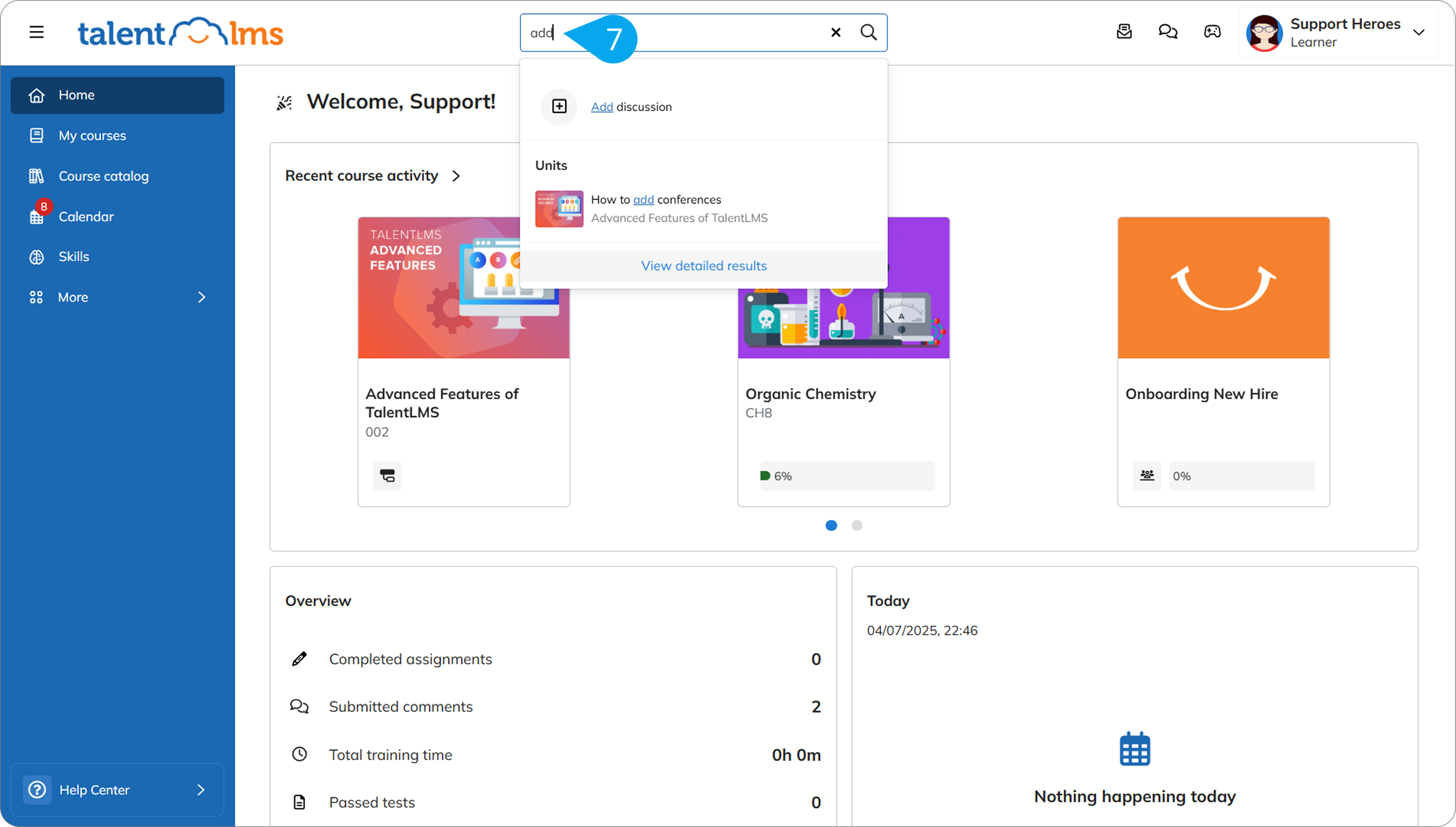Click the Course catalog books icon
Viewport: 1456px width, 827px height.
coord(37,176)
